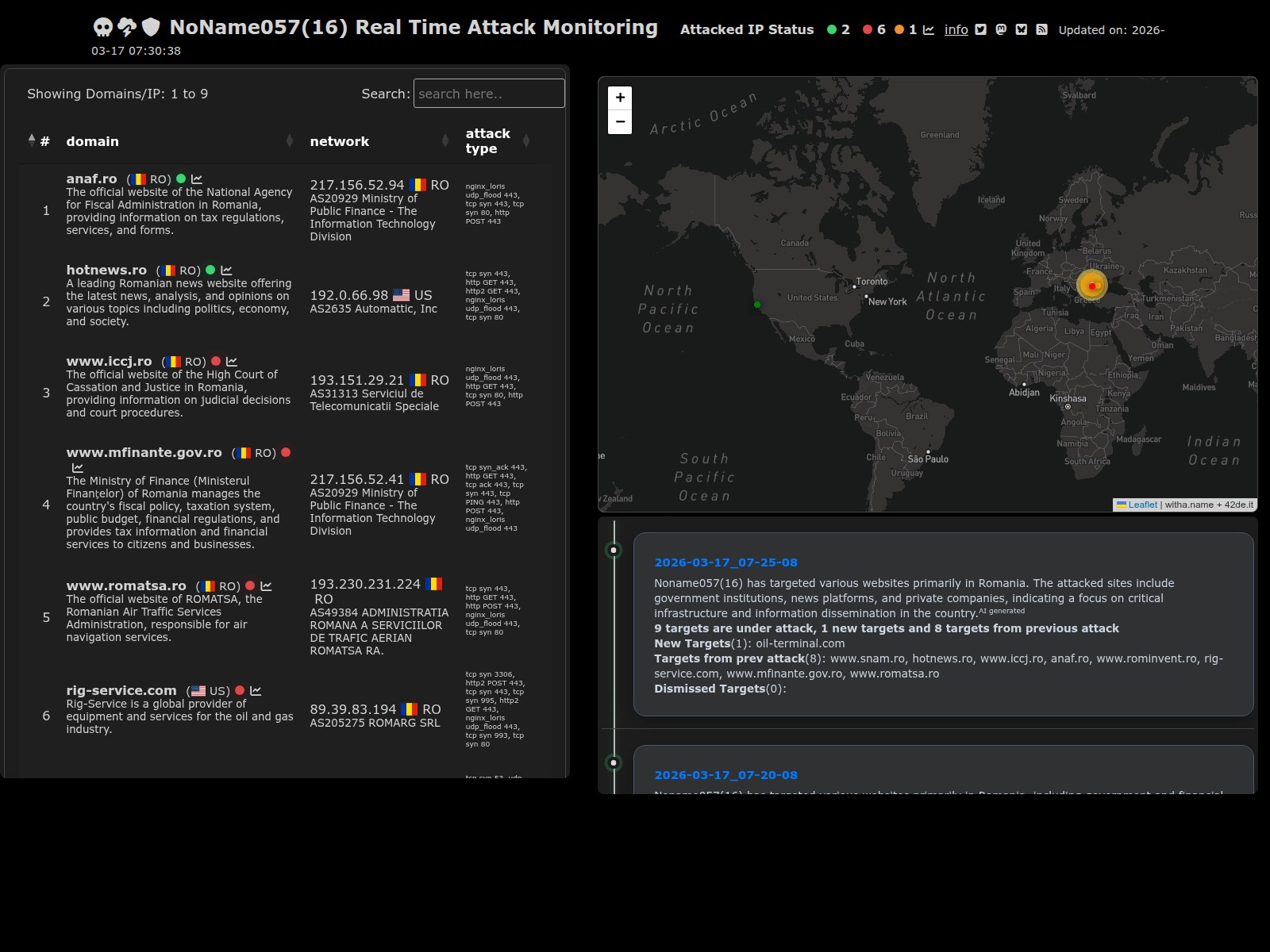
Task: Open the chart icon beside Attacked IP Status counts
Action: [x=928, y=29]
